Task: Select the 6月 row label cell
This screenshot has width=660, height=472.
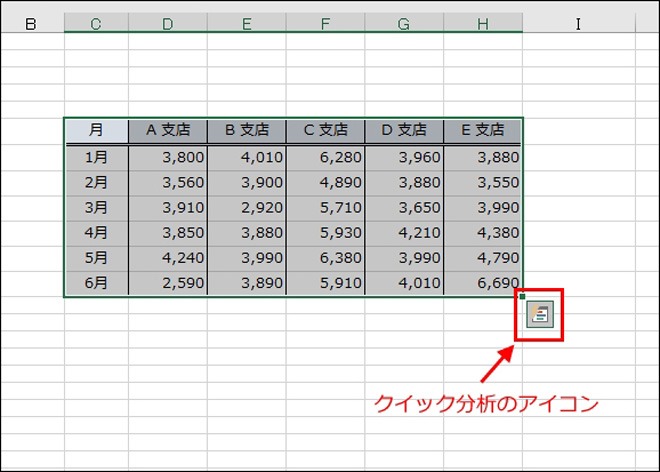Action: [x=96, y=284]
